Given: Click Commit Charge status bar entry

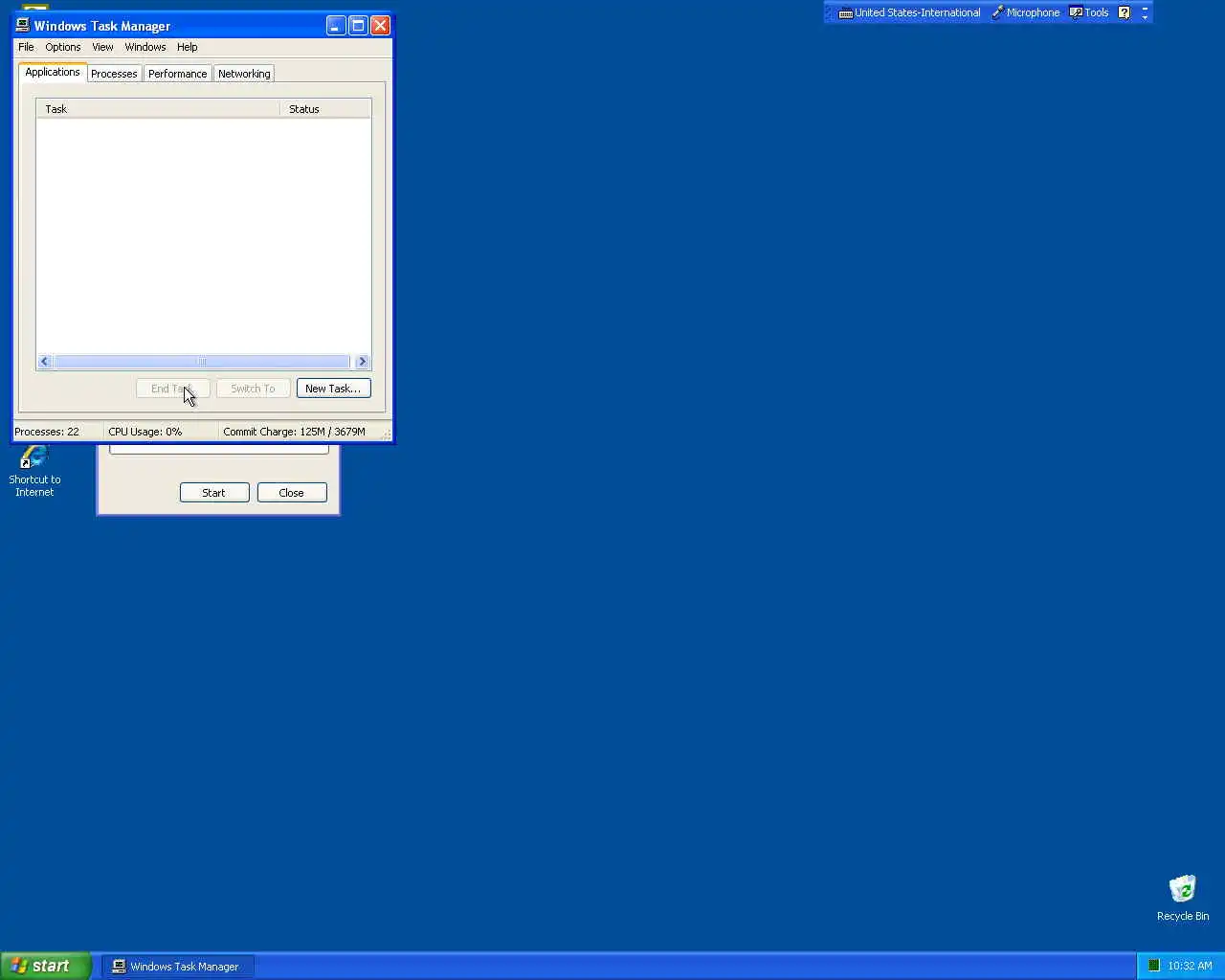Looking at the screenshot, I should point(295,432).
